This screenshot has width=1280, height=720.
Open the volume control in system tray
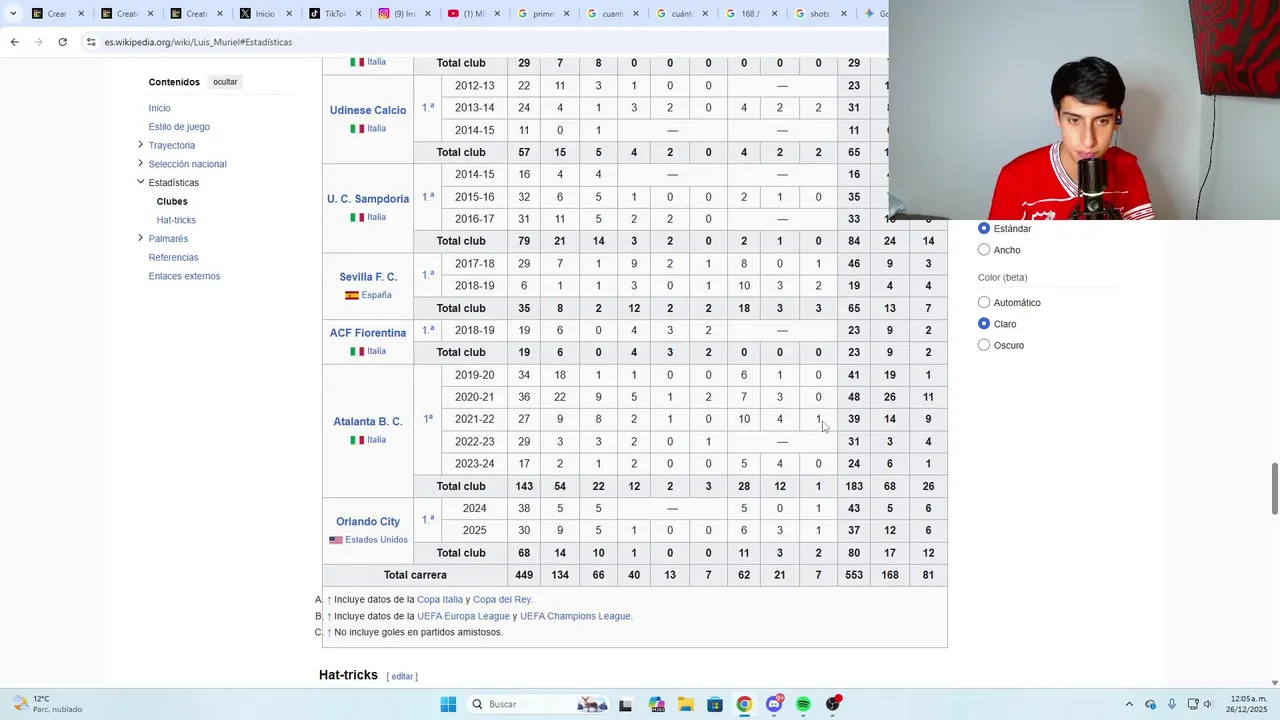tap(1208, 704)
